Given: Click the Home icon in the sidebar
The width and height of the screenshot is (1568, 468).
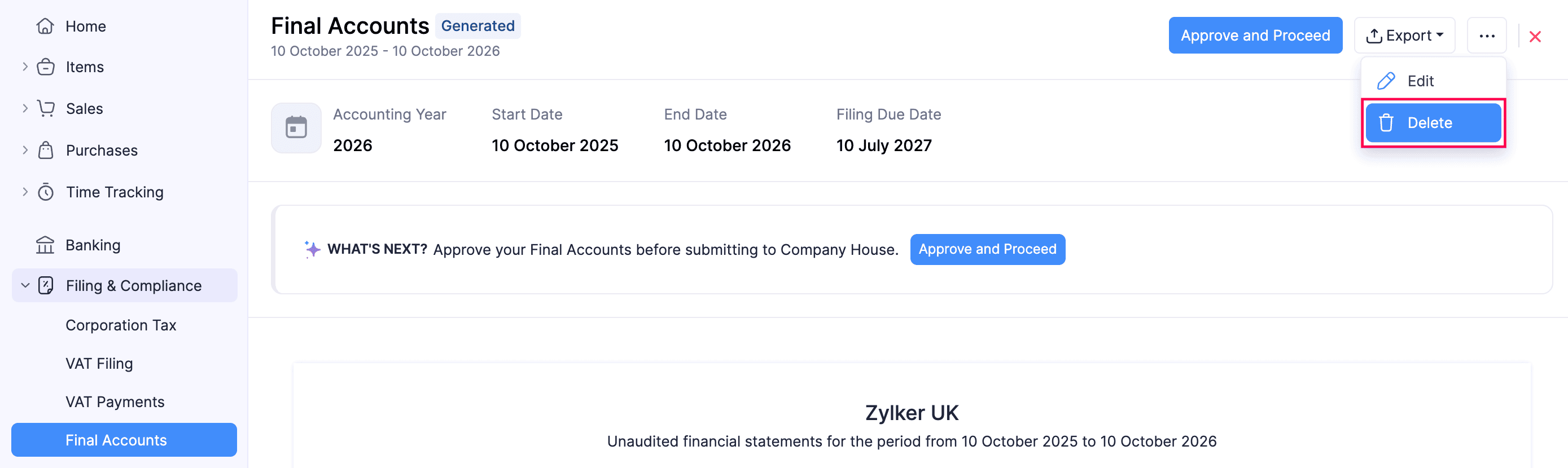Looking at the screenshot, I should [45, 26].
